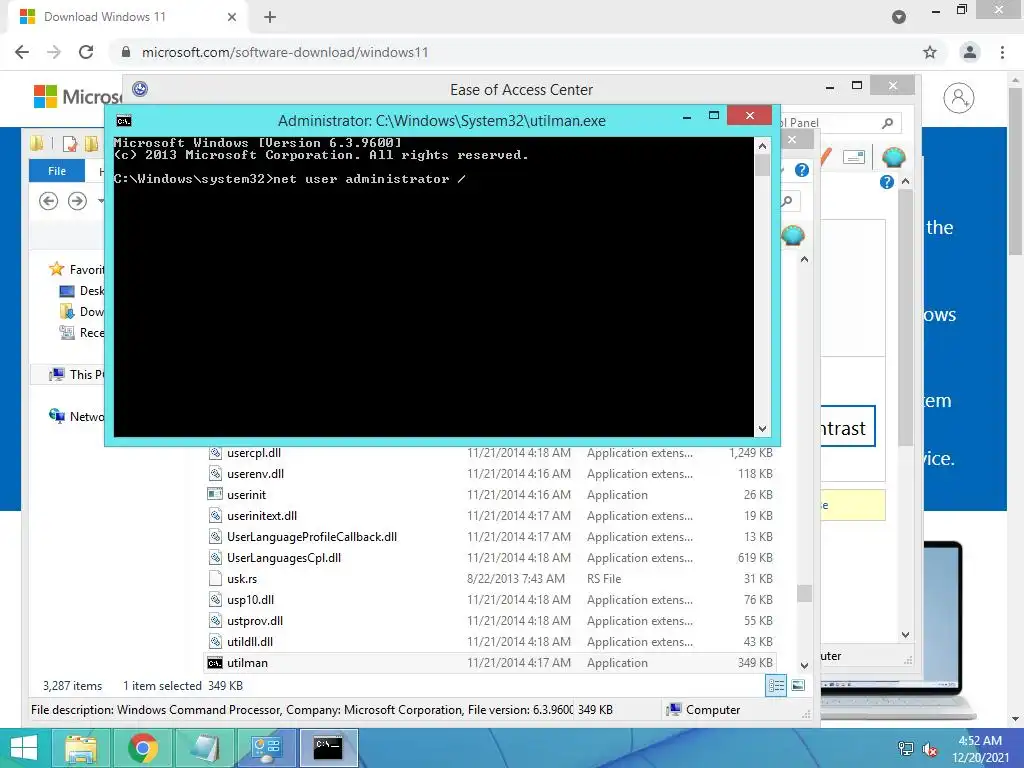Open the Chrome profile avatar

tap(970, 52)
